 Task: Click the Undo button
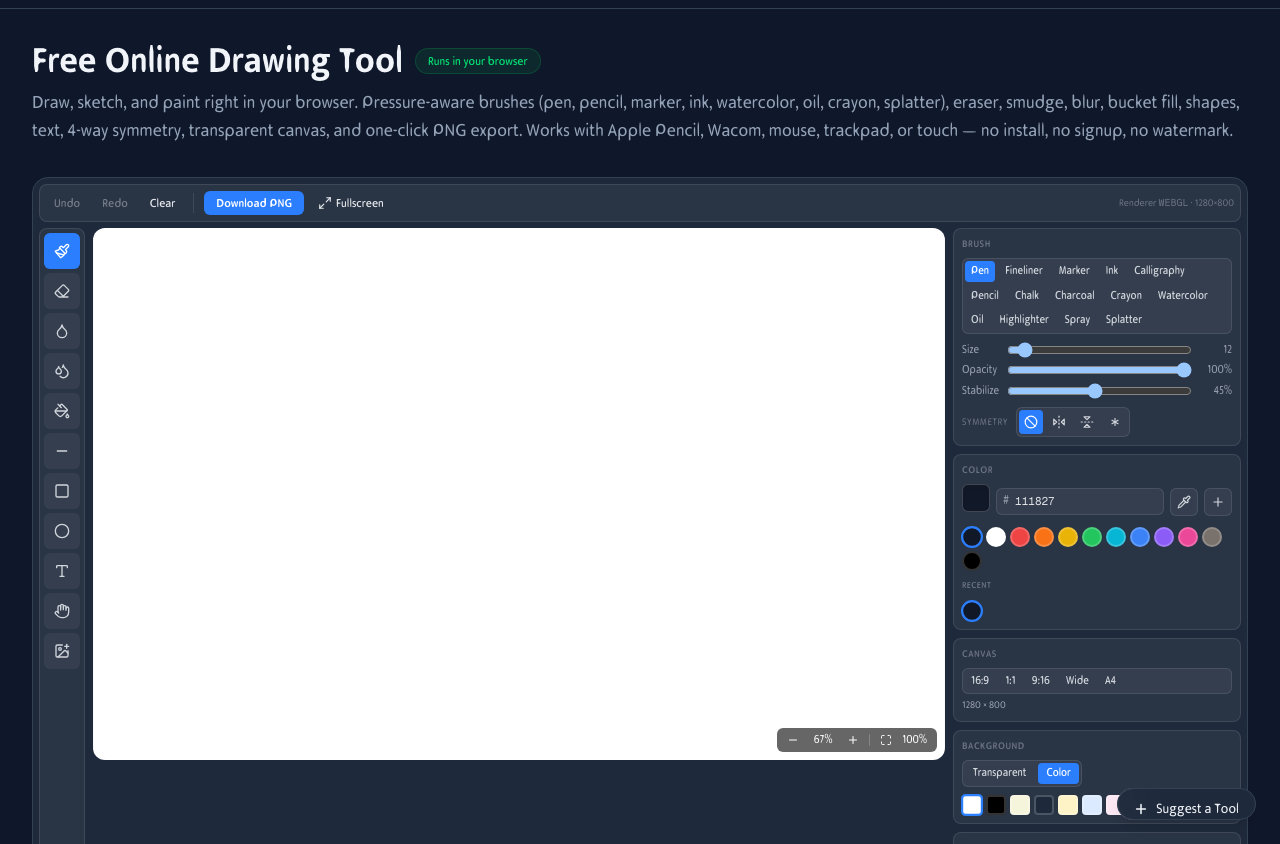coord(67,203)
